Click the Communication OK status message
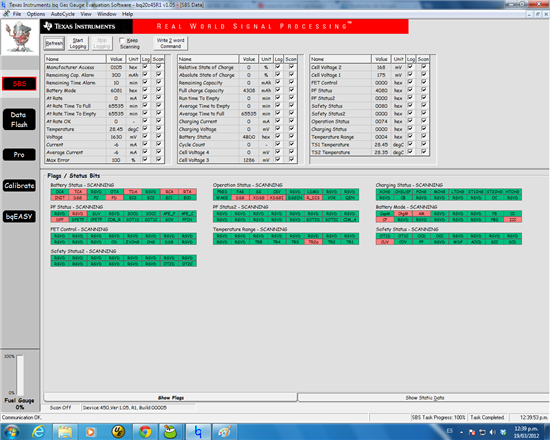Viewport: 550px width, 440px height. pos(22,417)
